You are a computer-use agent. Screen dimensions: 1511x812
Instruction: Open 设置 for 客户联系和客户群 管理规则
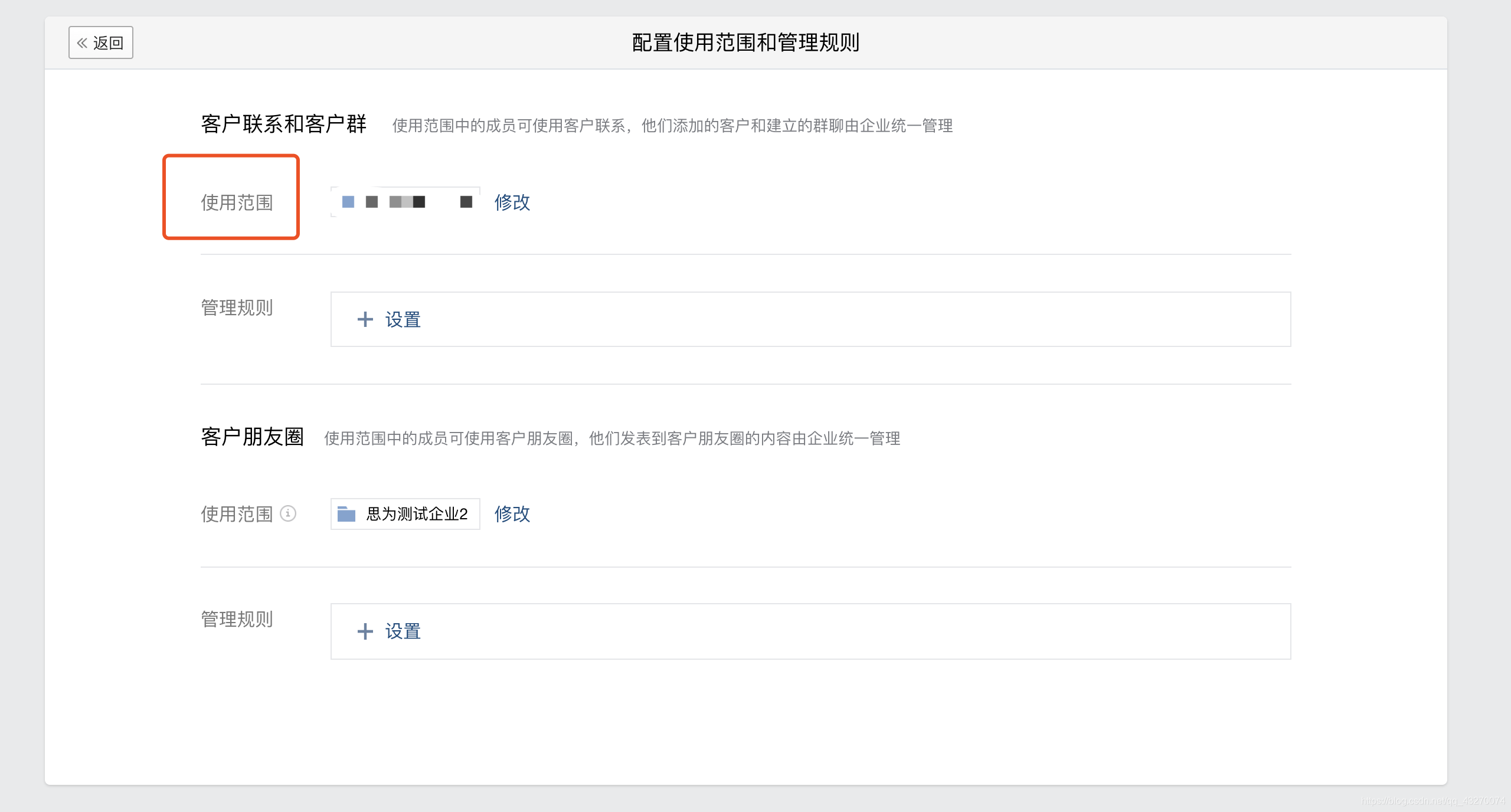pos(403,320)
